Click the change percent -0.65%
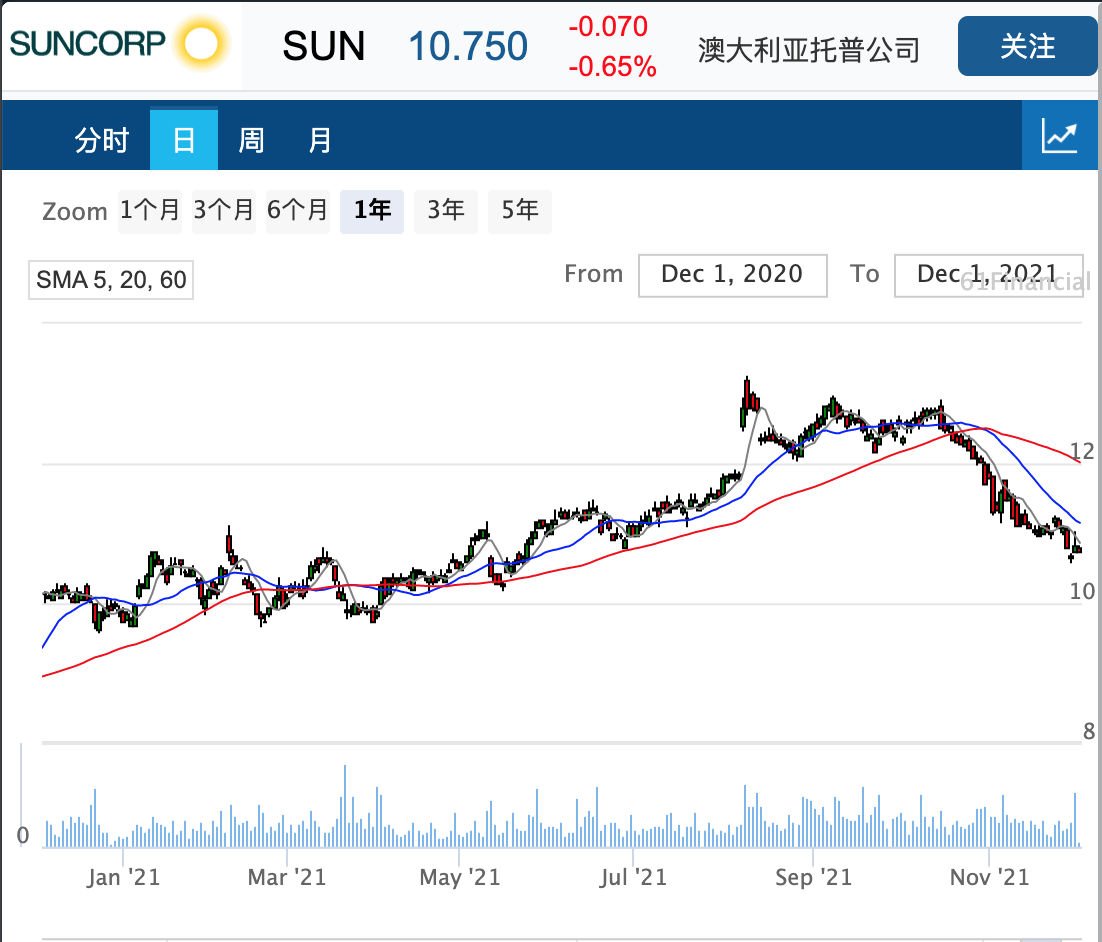 pyautogui.click(x=612, y=67)
